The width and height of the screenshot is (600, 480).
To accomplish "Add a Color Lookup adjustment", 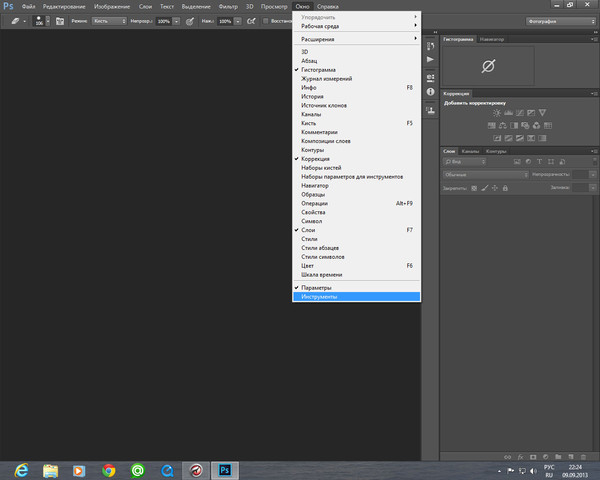I will click(548, 126).
